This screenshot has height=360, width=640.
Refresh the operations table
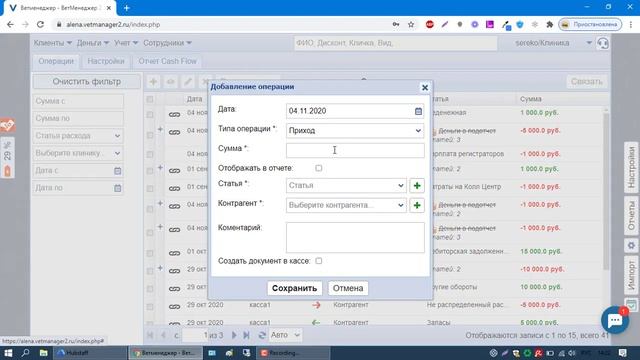click(262, 335)
